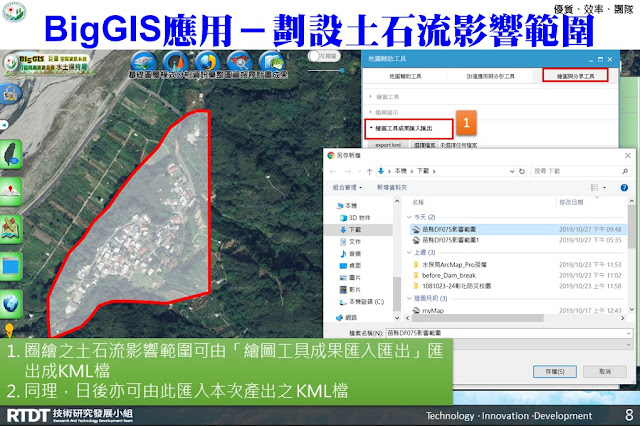Open the magnifier search icon in top toolbar
640x426 pixels.
(240, 62)
